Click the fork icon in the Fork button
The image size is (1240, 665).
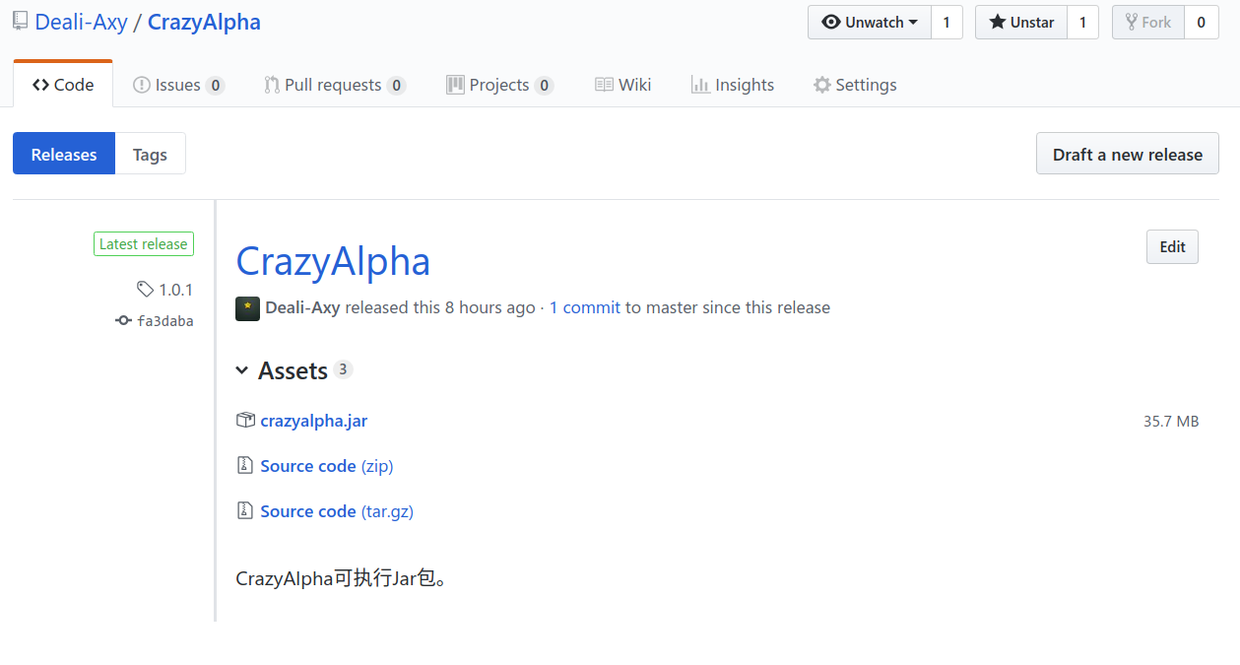(x=1131, y=22)
